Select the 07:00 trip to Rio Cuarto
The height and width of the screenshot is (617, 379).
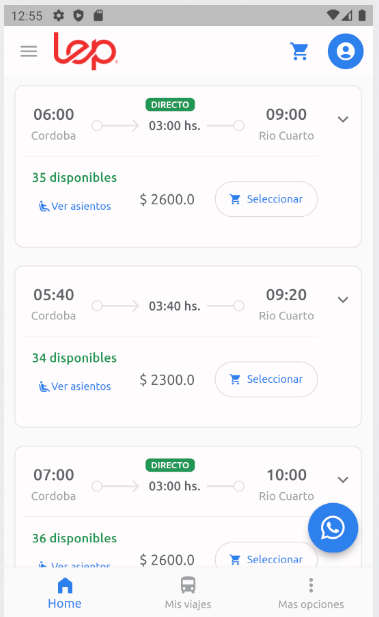266,556
